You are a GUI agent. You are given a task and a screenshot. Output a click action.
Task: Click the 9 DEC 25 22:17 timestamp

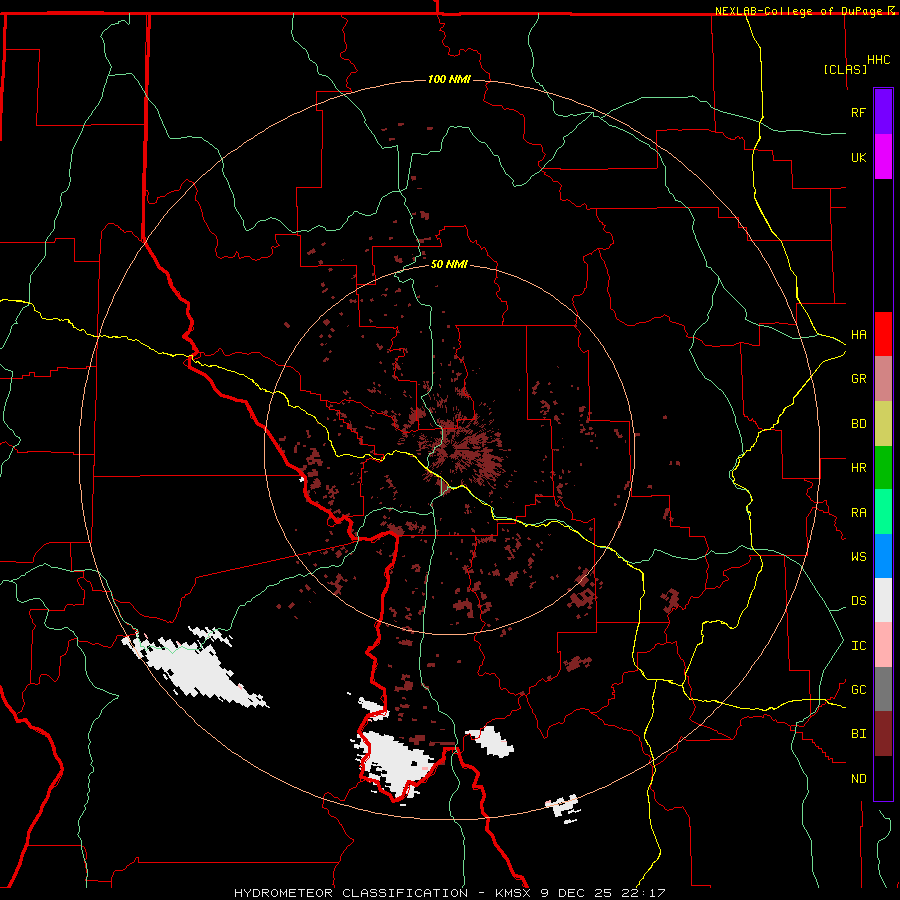point(602,893)
